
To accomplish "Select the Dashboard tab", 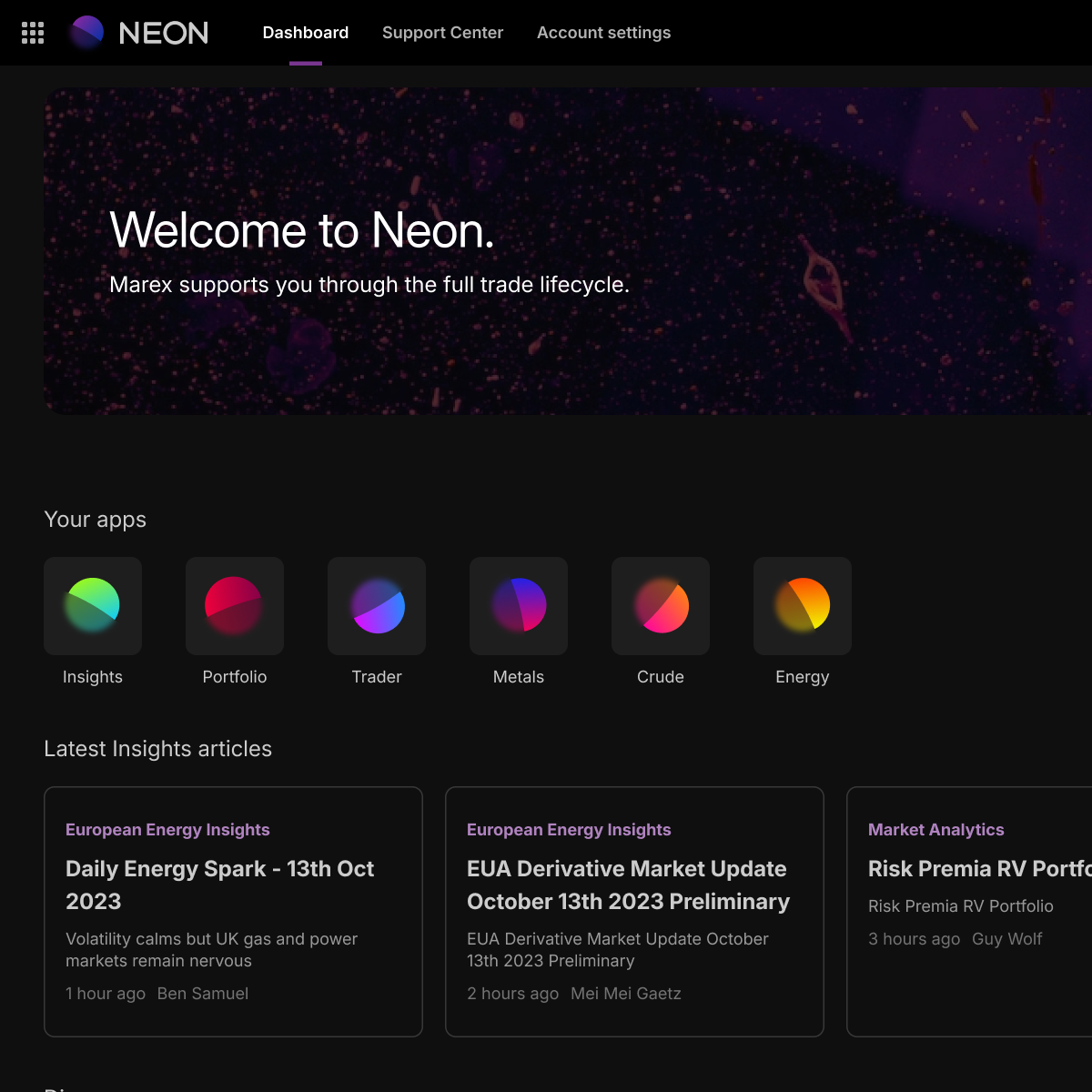I will [x=305, y=32].
